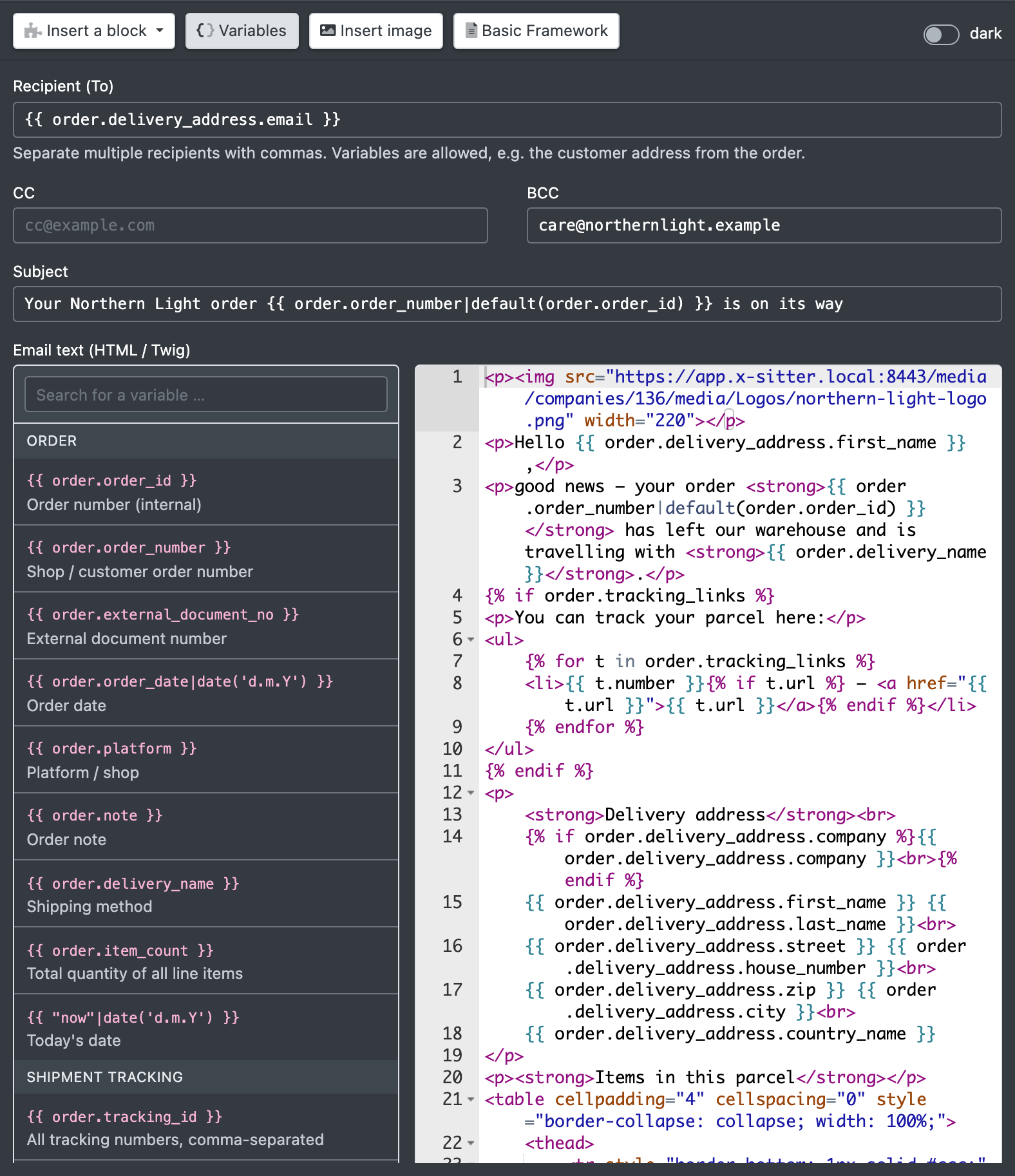Image resolution: width=1015 pixels, height=1176 pixels.
Task: Insert the order.order_number variable
Action: coord(206,559)
